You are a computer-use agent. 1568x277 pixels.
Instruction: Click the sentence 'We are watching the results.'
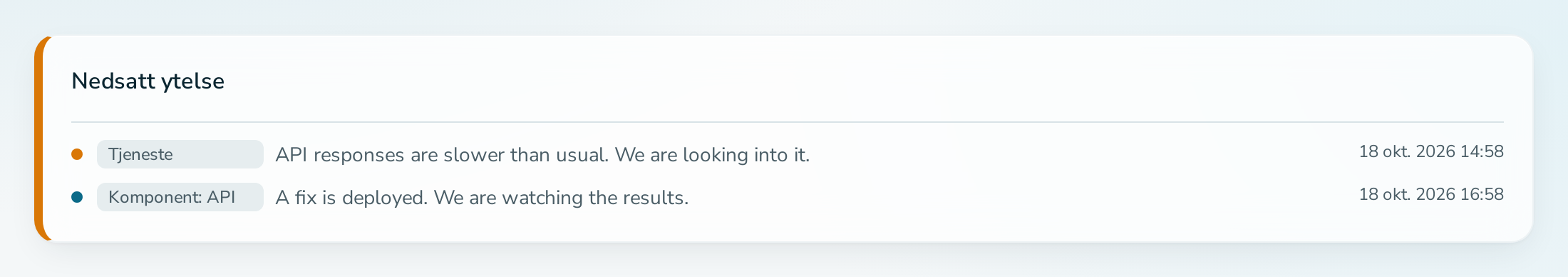[561, 198]
